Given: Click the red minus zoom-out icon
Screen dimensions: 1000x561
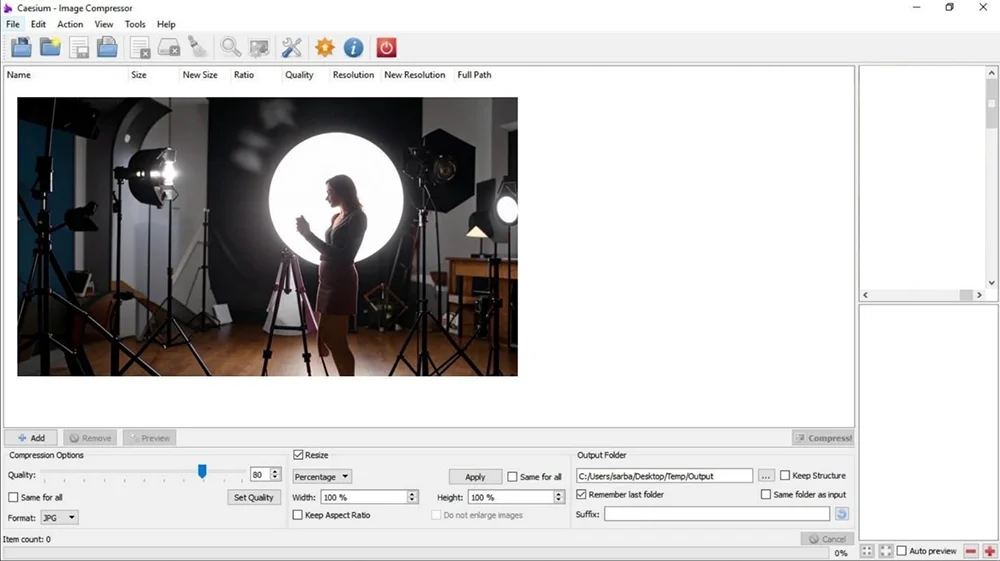Looking at the screenshot, I should click(971, 551).
